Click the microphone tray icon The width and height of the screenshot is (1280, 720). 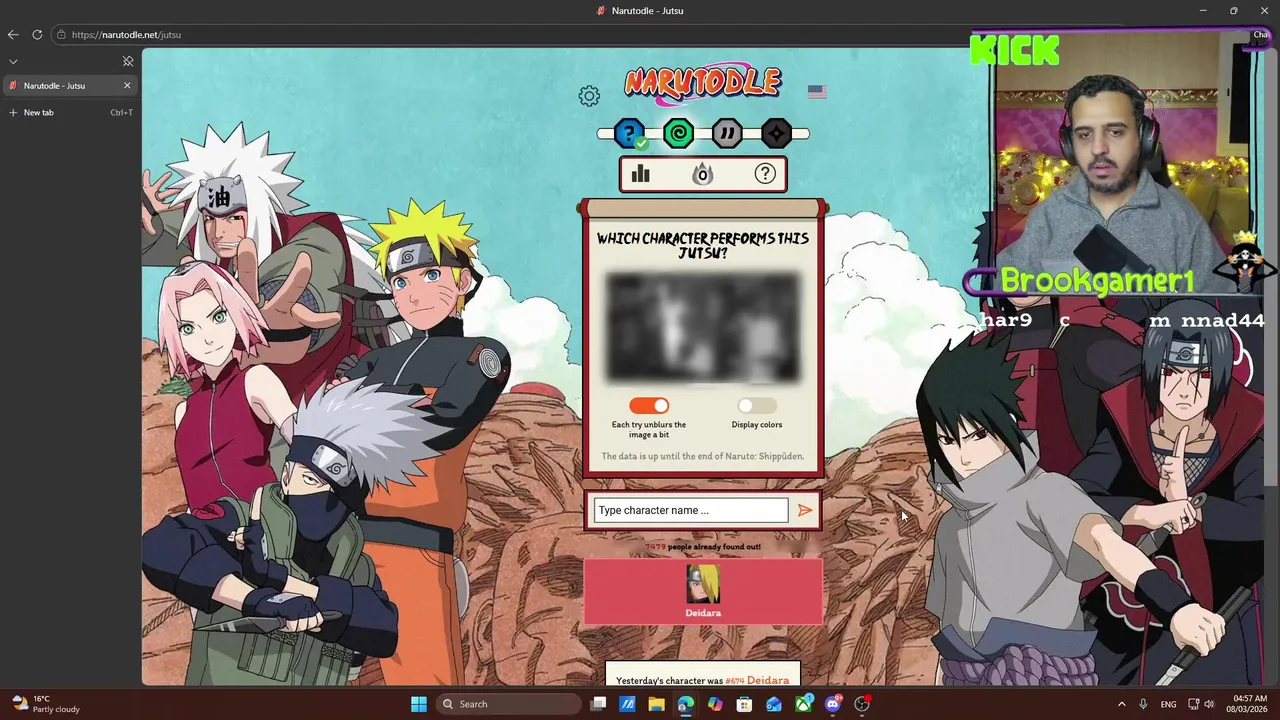tap(1143, 704)
